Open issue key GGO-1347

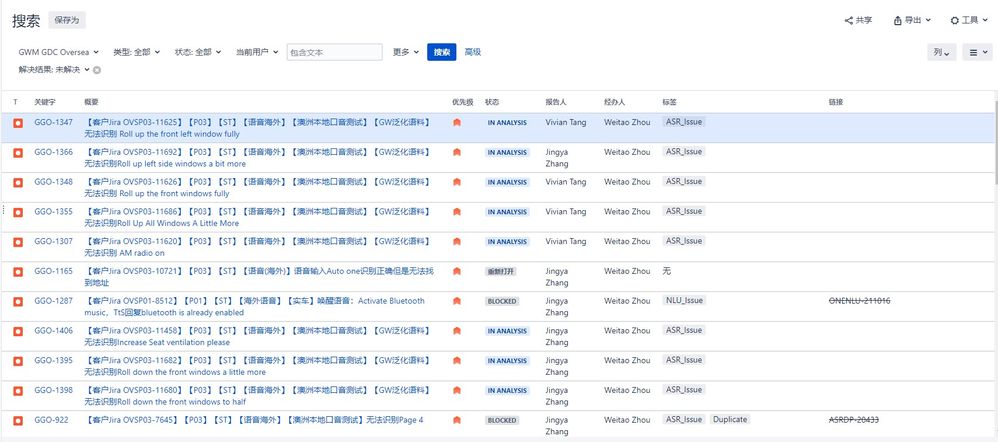tap(53, 122)
